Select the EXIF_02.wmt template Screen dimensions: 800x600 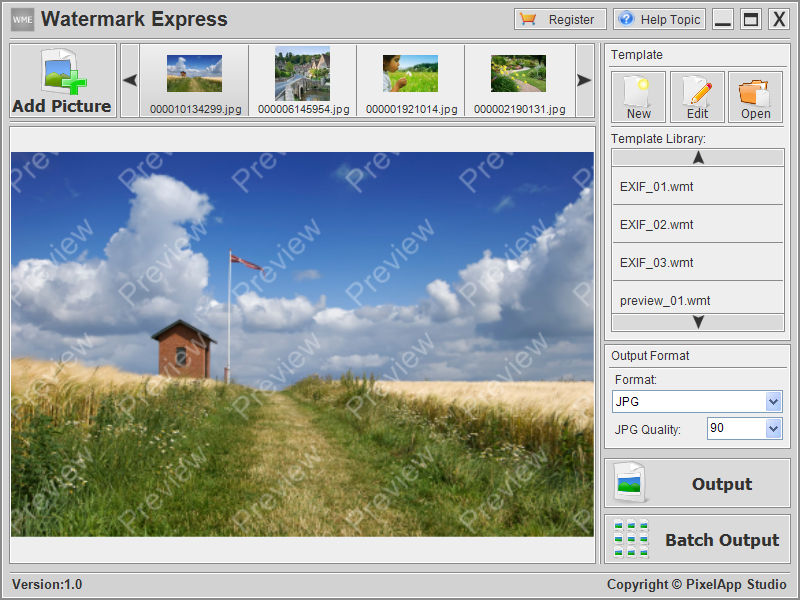click(x=697, y=225)
